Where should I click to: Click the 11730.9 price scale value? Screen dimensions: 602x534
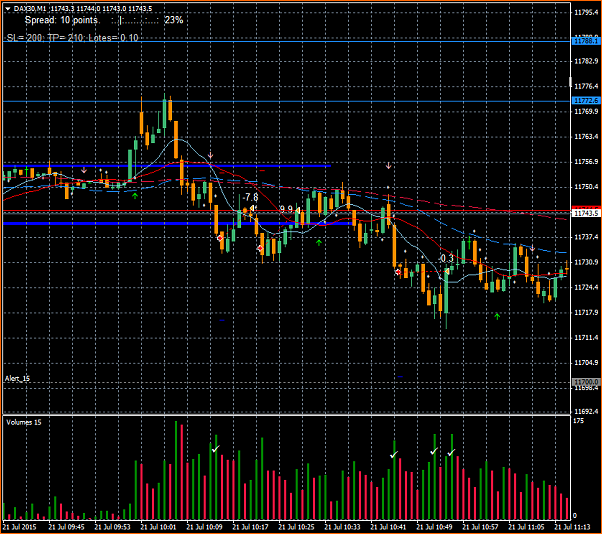pos(586,262)
